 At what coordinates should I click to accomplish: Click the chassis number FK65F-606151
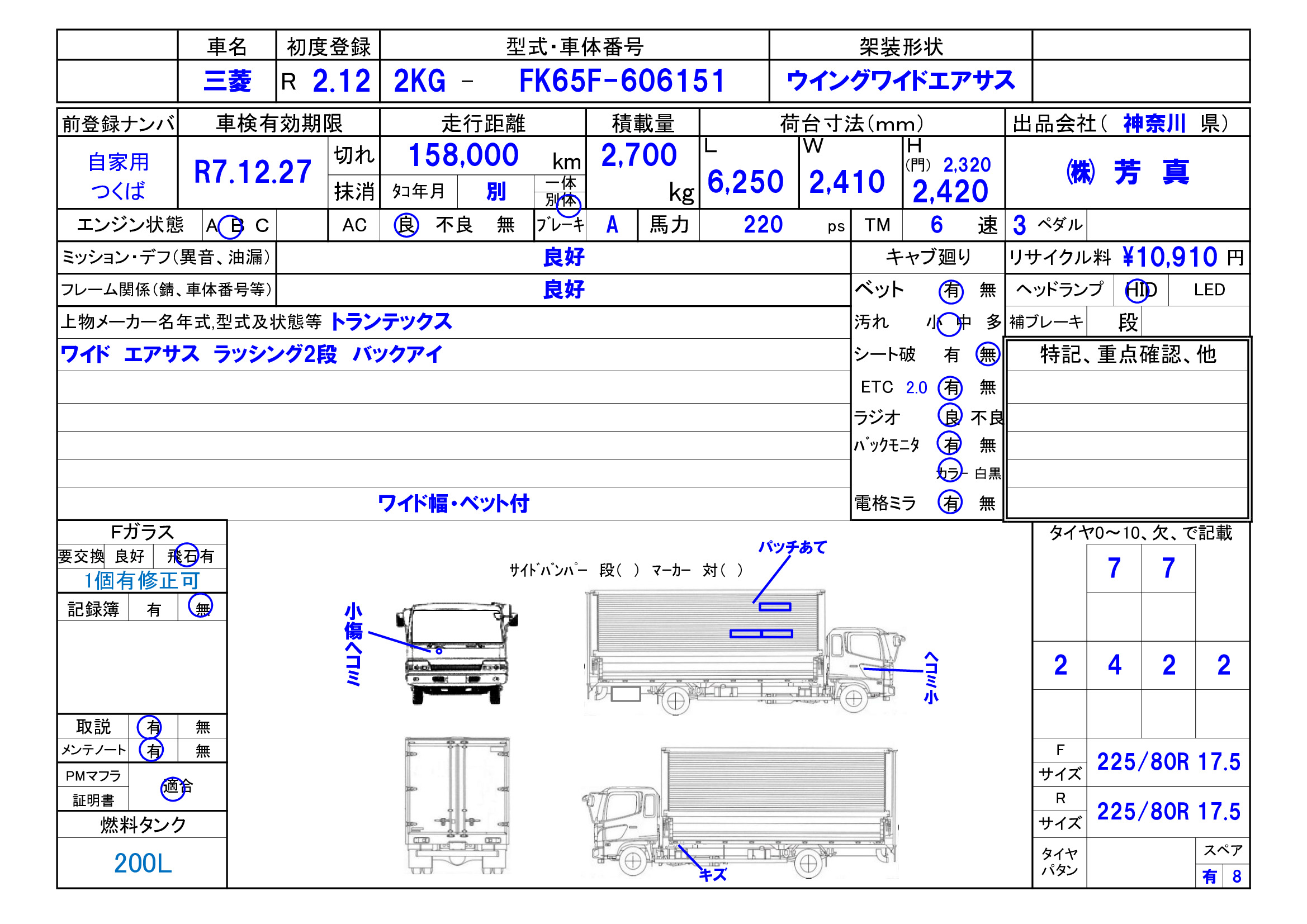[x=622, y=81]
